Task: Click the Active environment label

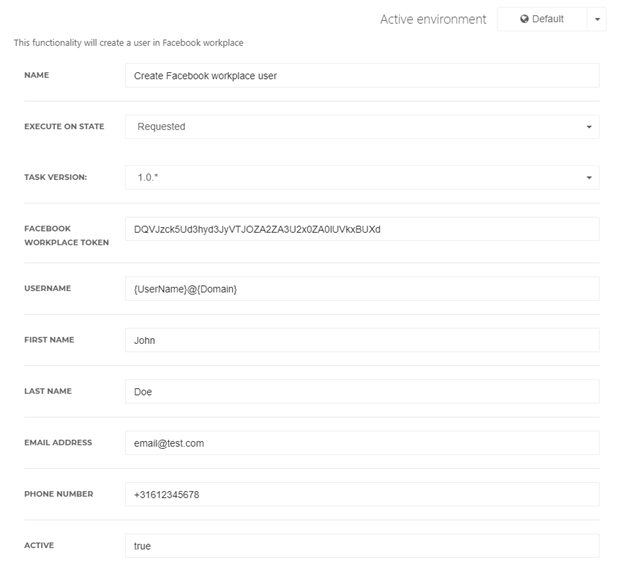Action: (433, 19)
